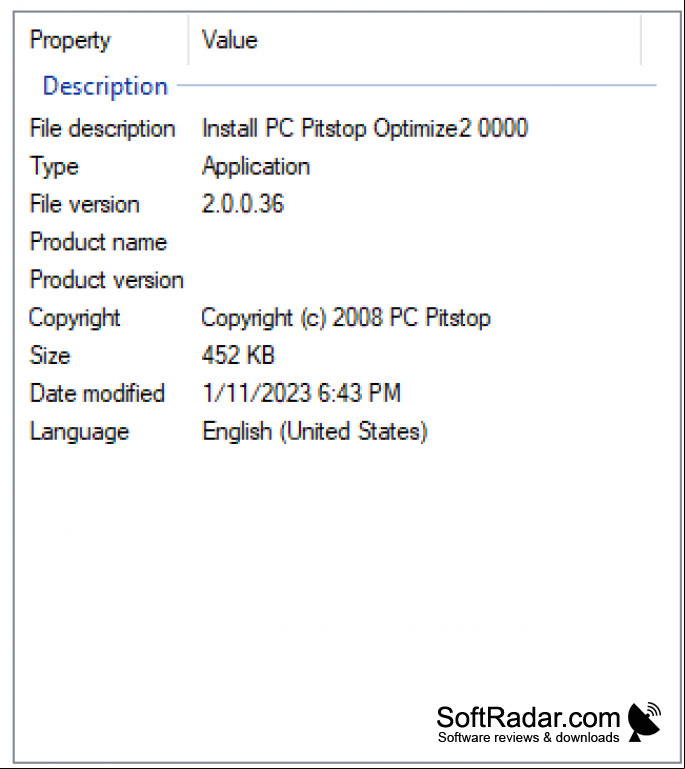Viewport: 685px width, 769px height.
Task: Click the 452 KB size value
Action: (x=238, y=355)
